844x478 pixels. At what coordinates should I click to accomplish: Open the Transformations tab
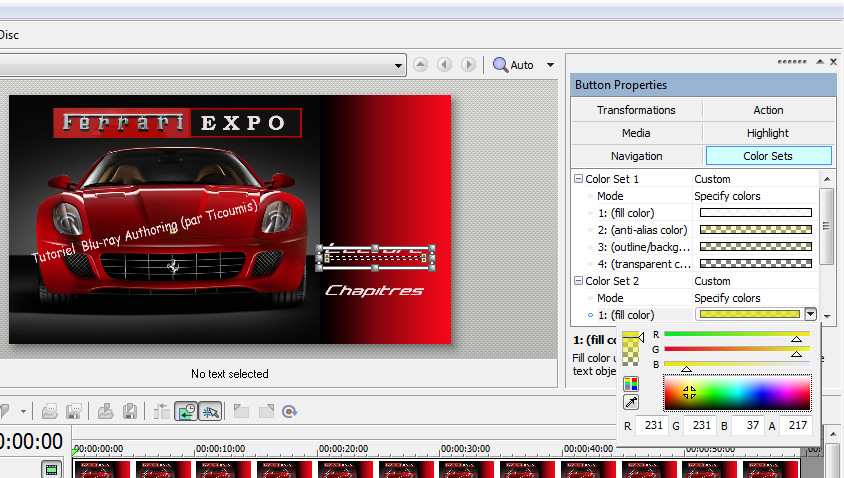click(x=636, y=110)
